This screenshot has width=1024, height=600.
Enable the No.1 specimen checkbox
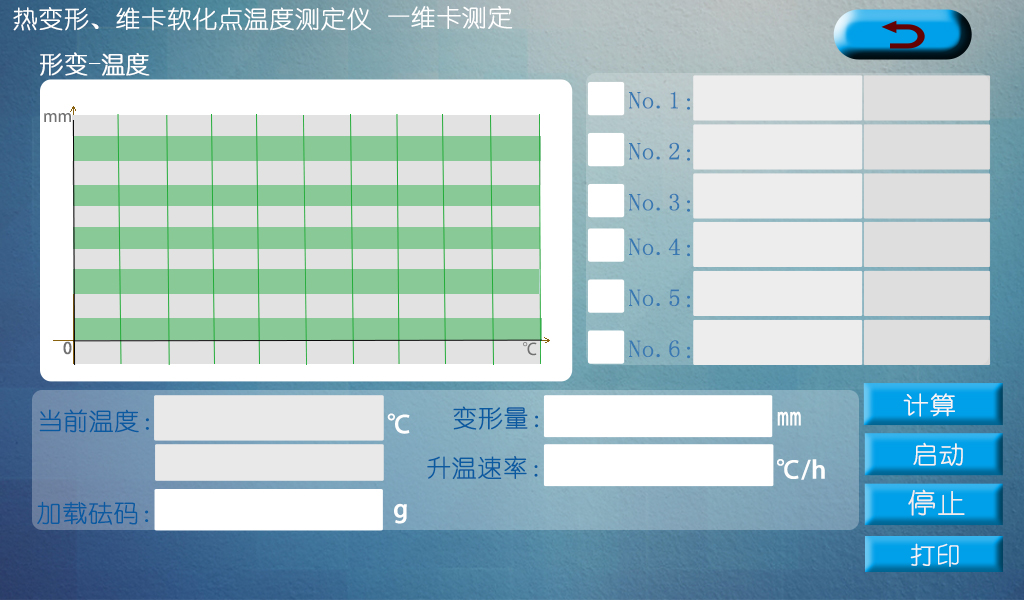click(606, 99)
